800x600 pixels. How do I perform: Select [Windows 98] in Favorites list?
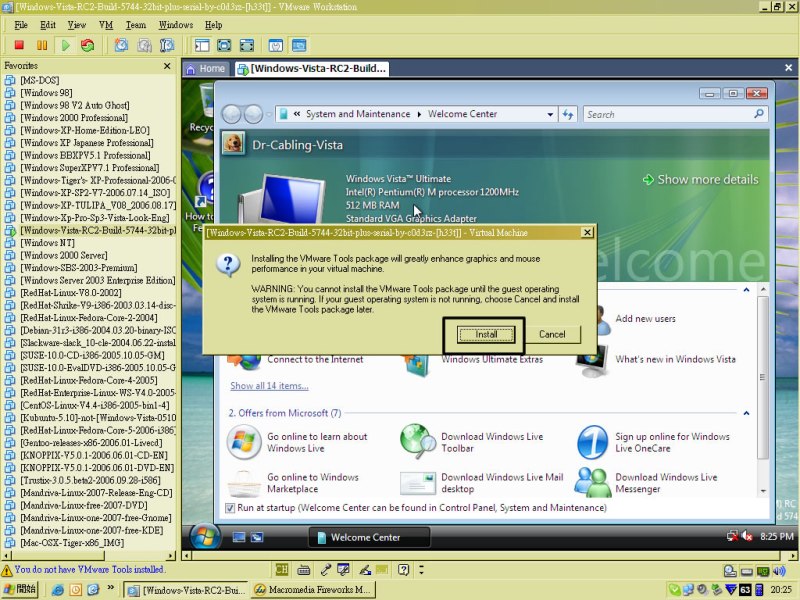[x=46, y=93]
